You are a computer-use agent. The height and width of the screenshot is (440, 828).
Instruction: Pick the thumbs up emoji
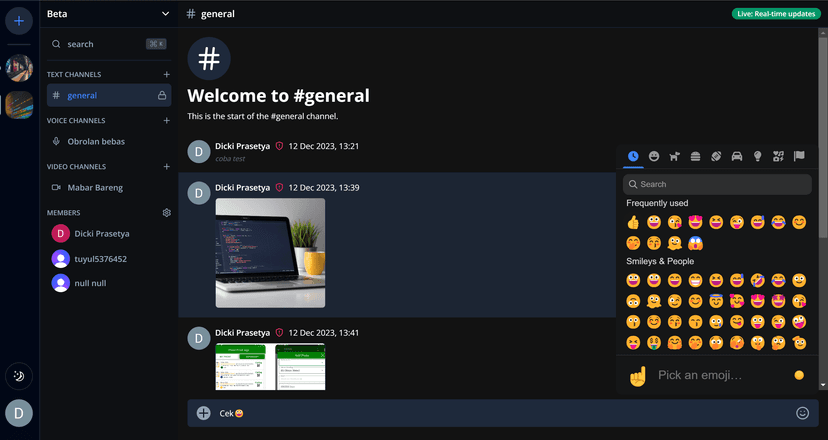(633, 222)
